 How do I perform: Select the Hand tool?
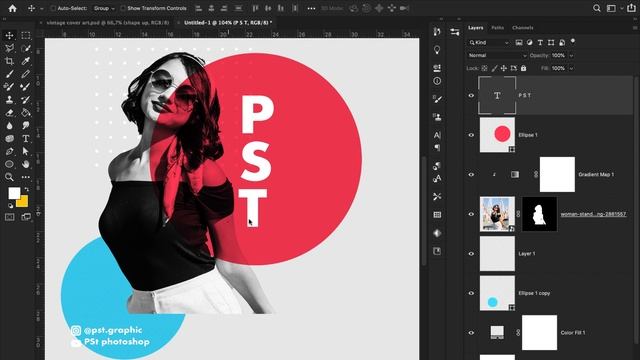[26, 164]
